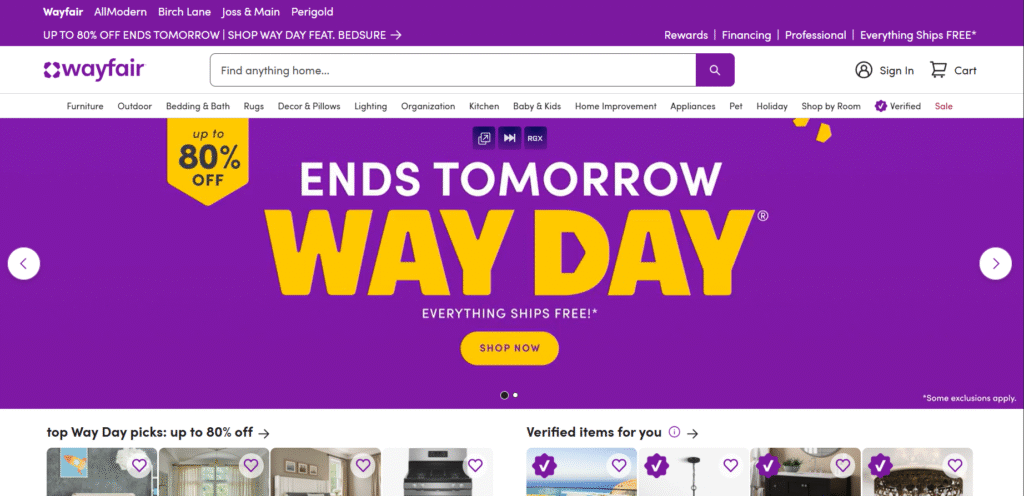
Task: Click the Find anything home search field
Action: pyautogui.click(x=453, y=70)
